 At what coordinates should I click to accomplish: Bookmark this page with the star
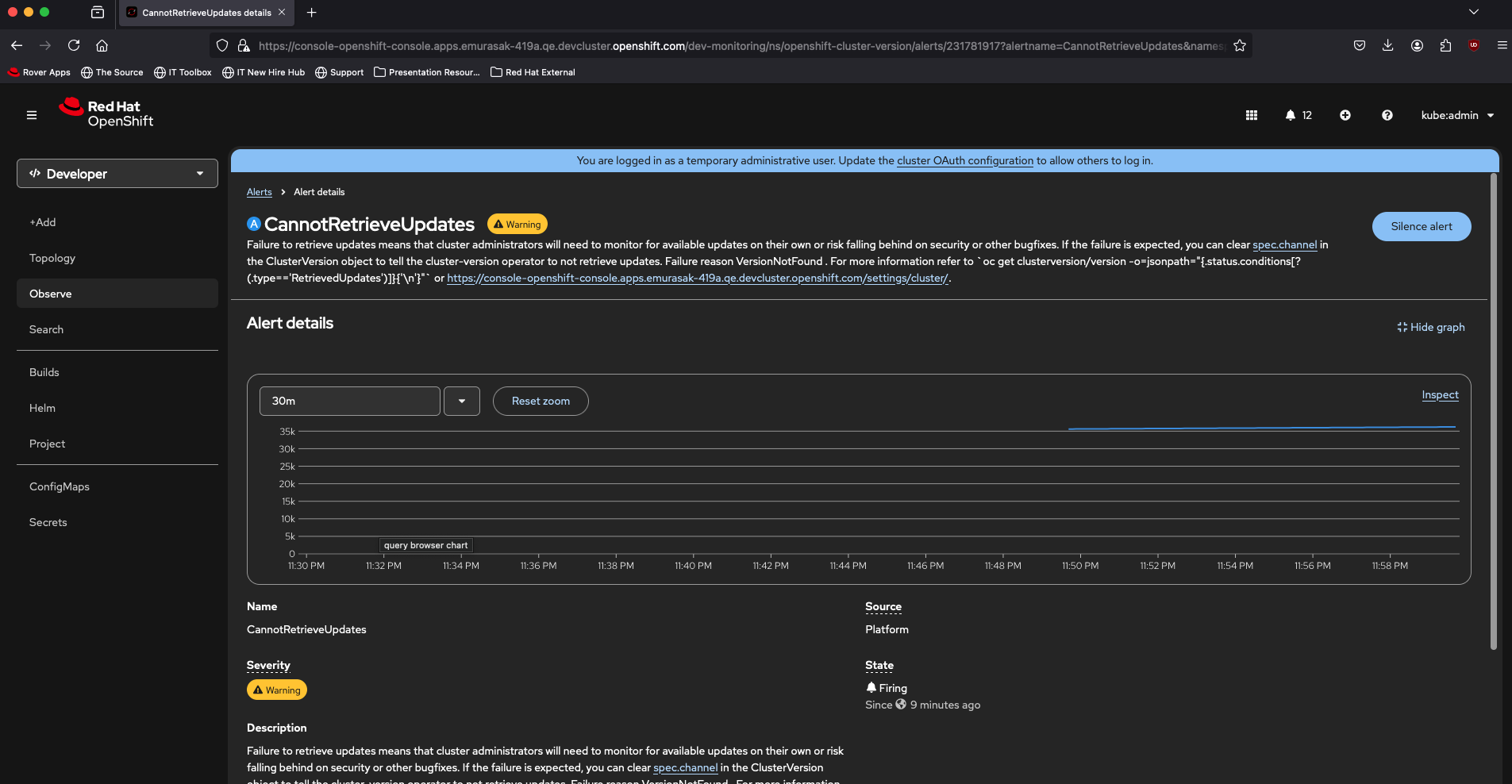(1240, 45)
